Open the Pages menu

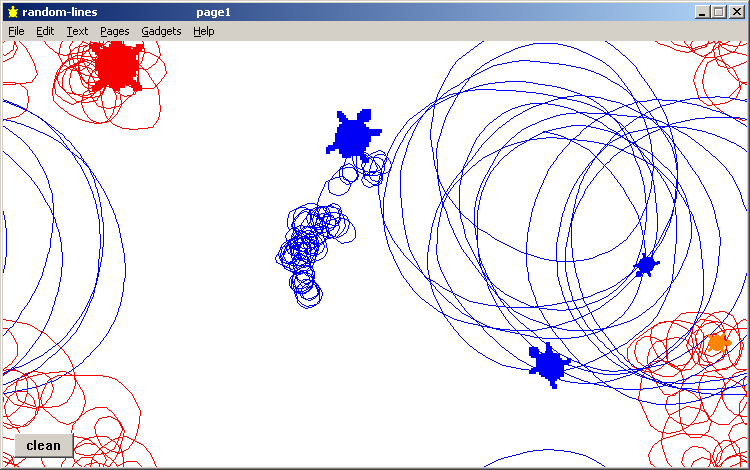(x=115, y=31)
